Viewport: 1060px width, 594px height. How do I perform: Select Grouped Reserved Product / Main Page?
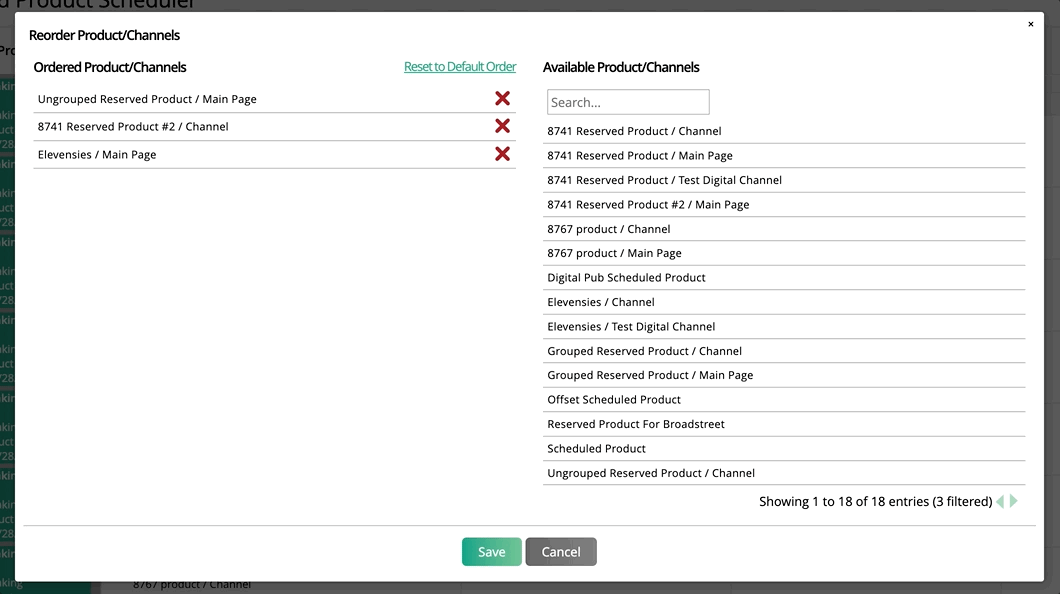[650, 375]
